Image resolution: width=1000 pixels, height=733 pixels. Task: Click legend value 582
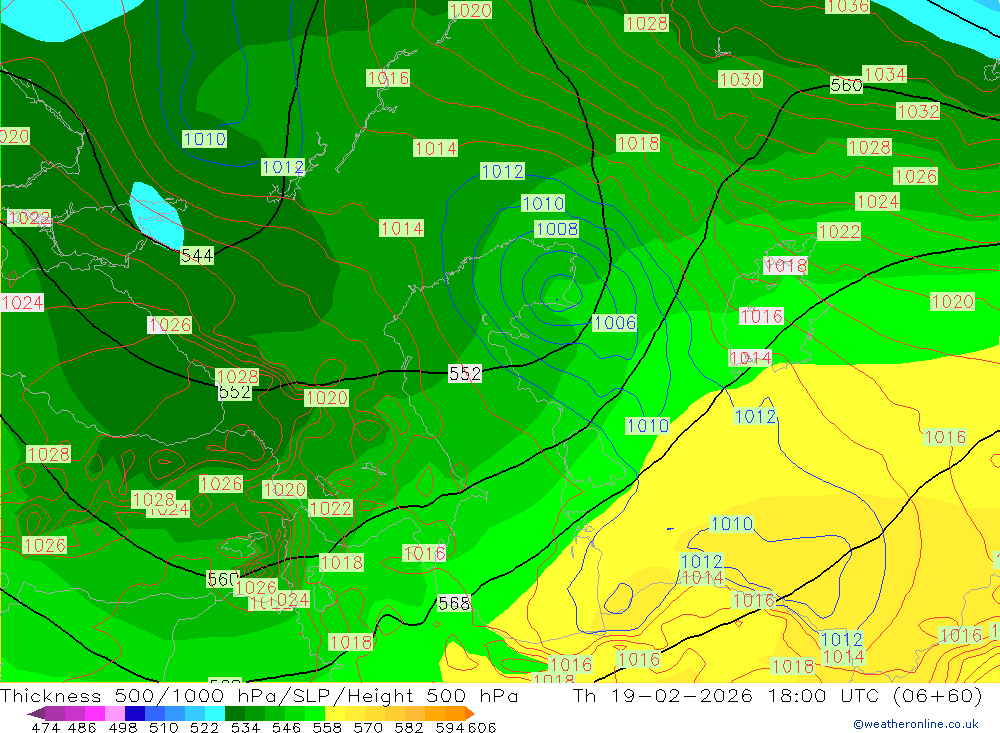click(x=409, y=727)
